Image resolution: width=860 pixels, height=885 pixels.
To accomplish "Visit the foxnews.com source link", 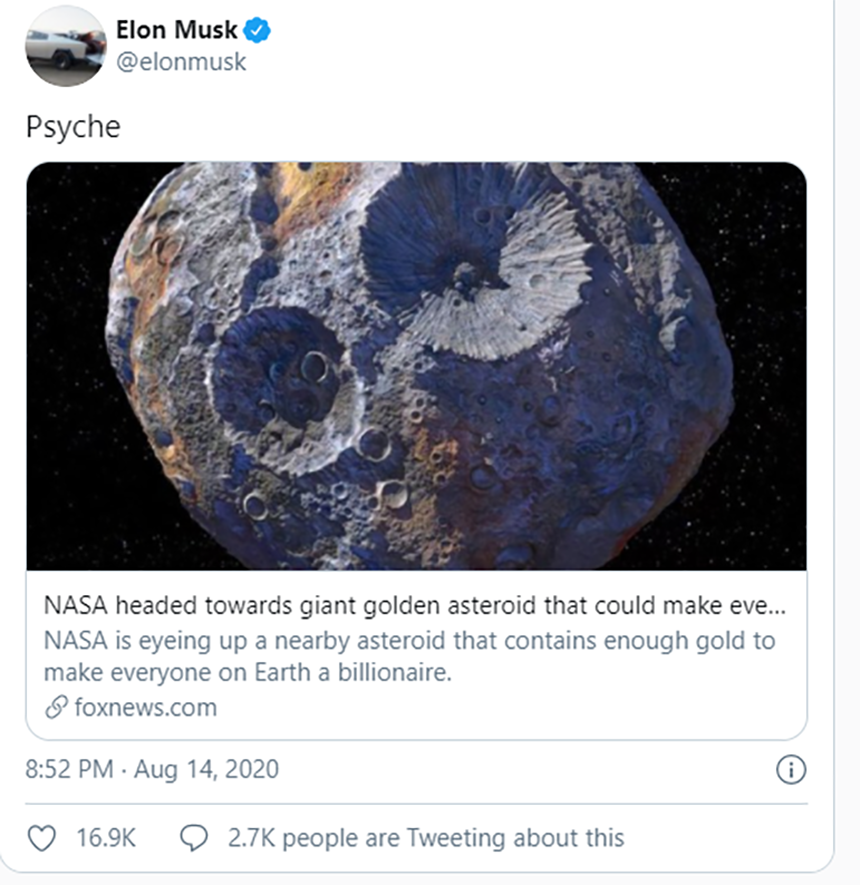I will (144, 708).
